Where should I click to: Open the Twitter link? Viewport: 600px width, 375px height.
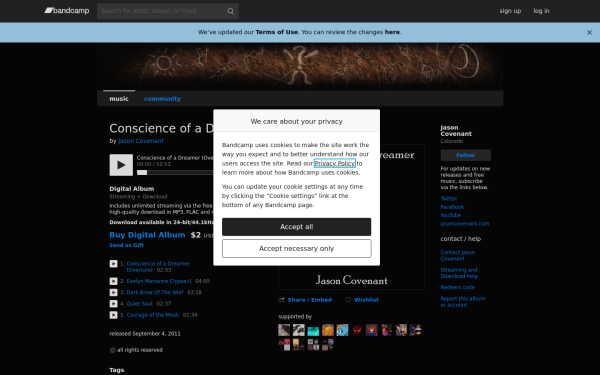tap(448, 199)
